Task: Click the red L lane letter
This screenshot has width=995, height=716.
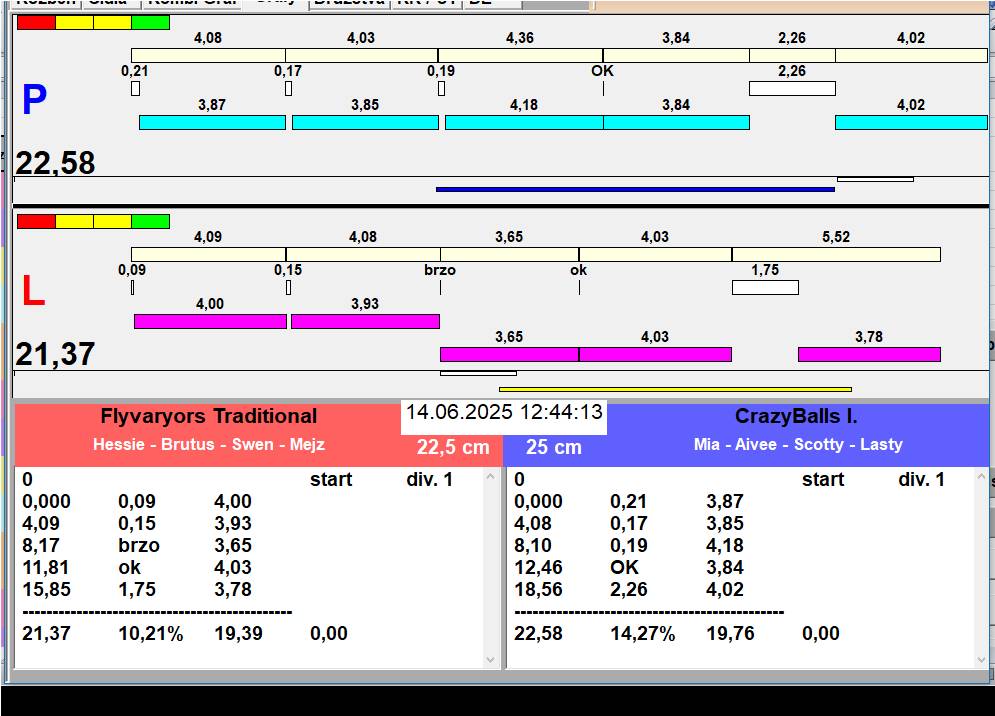Action: [x=34, y=291]
